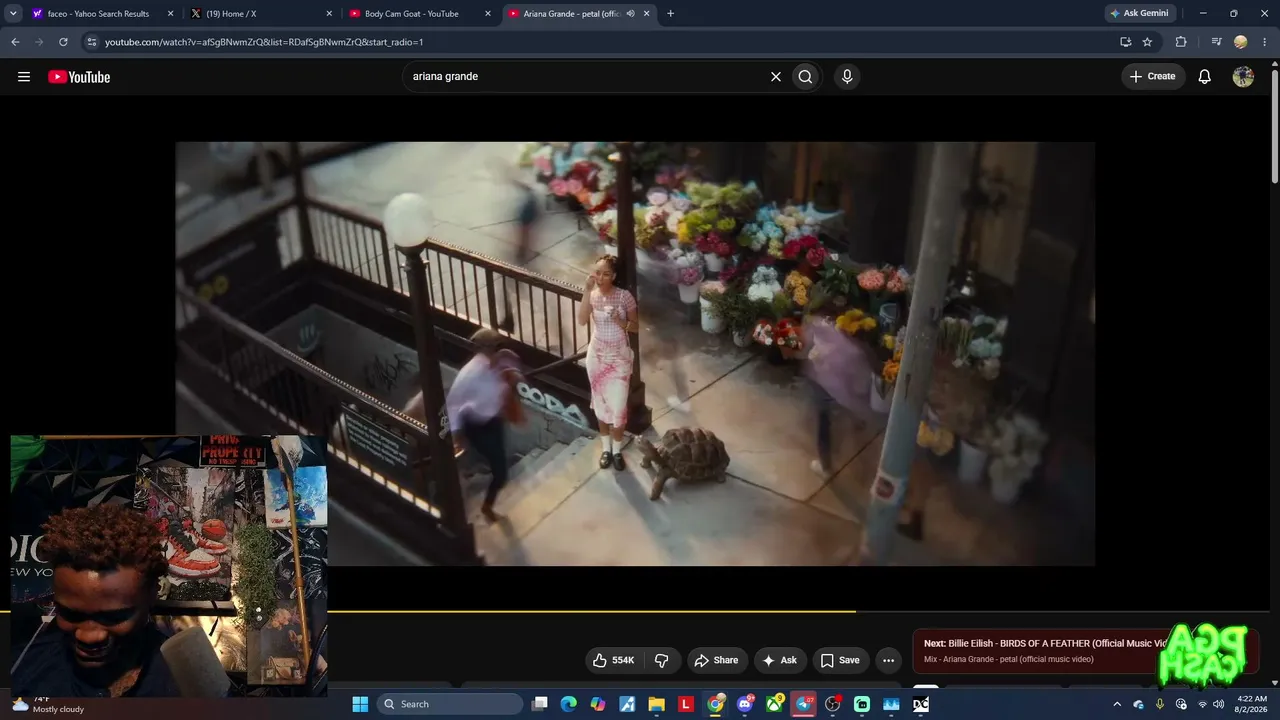View site information for youtube.com
Screen dimensions: 1280x720
[x=92, y=42]
